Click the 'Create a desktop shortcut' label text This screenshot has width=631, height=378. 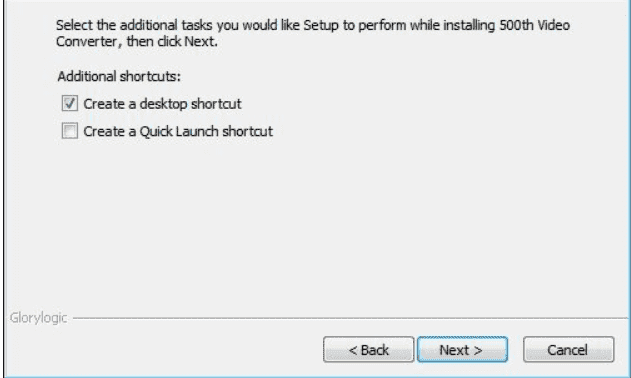162,104
